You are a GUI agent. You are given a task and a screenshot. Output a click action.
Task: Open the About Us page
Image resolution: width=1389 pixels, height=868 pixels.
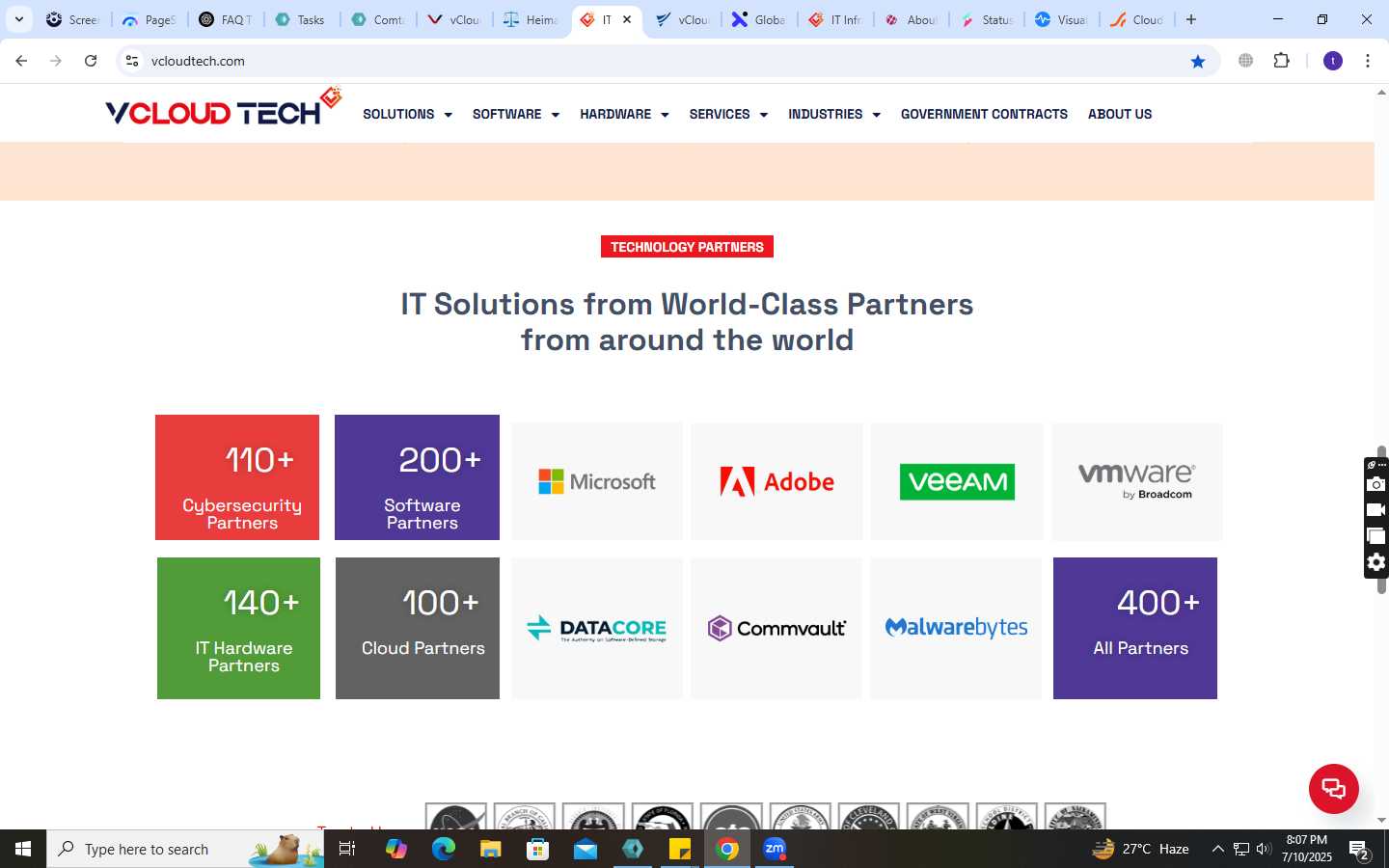(1120, 114)
